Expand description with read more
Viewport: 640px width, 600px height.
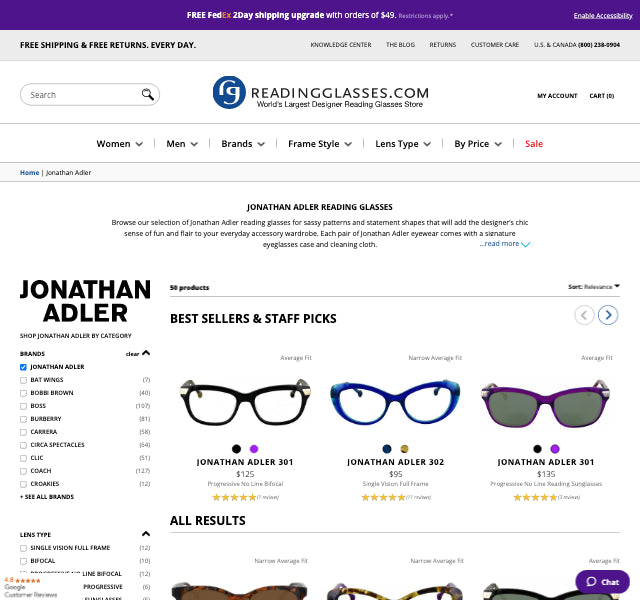point(504,244)
